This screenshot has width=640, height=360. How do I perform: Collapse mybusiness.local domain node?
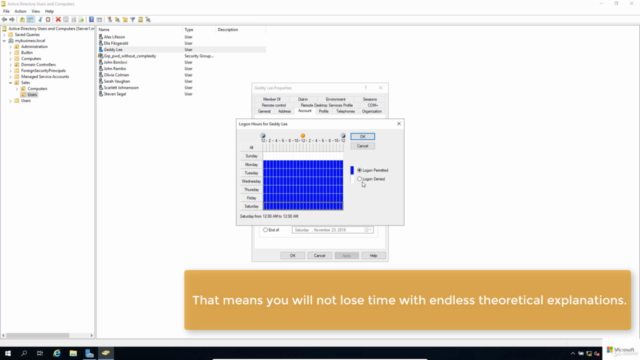4,41
